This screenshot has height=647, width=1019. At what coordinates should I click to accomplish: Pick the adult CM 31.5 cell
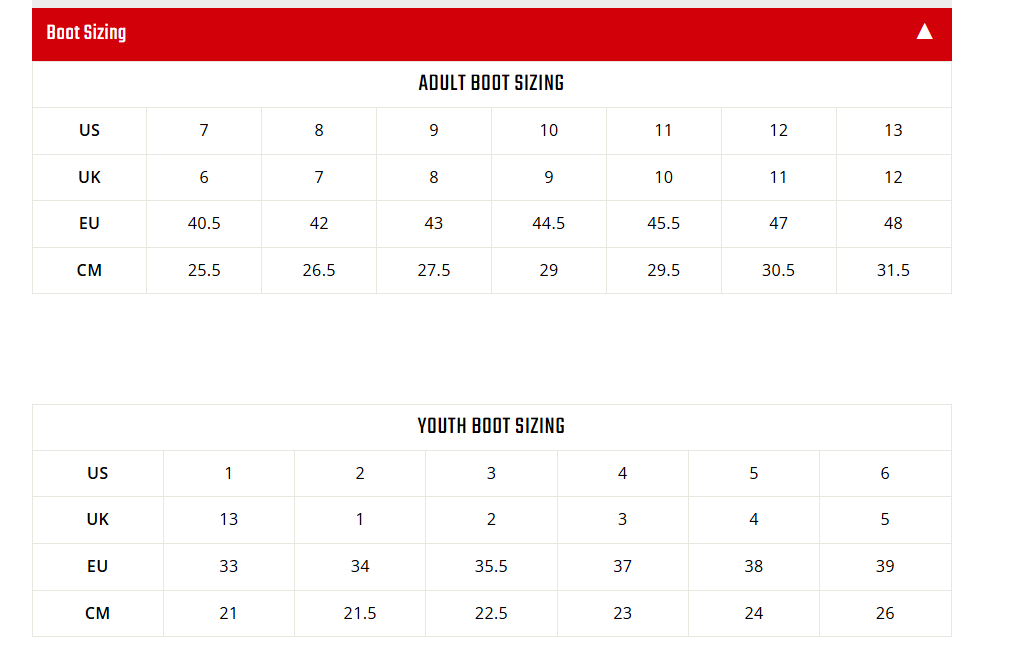point(893,270)
